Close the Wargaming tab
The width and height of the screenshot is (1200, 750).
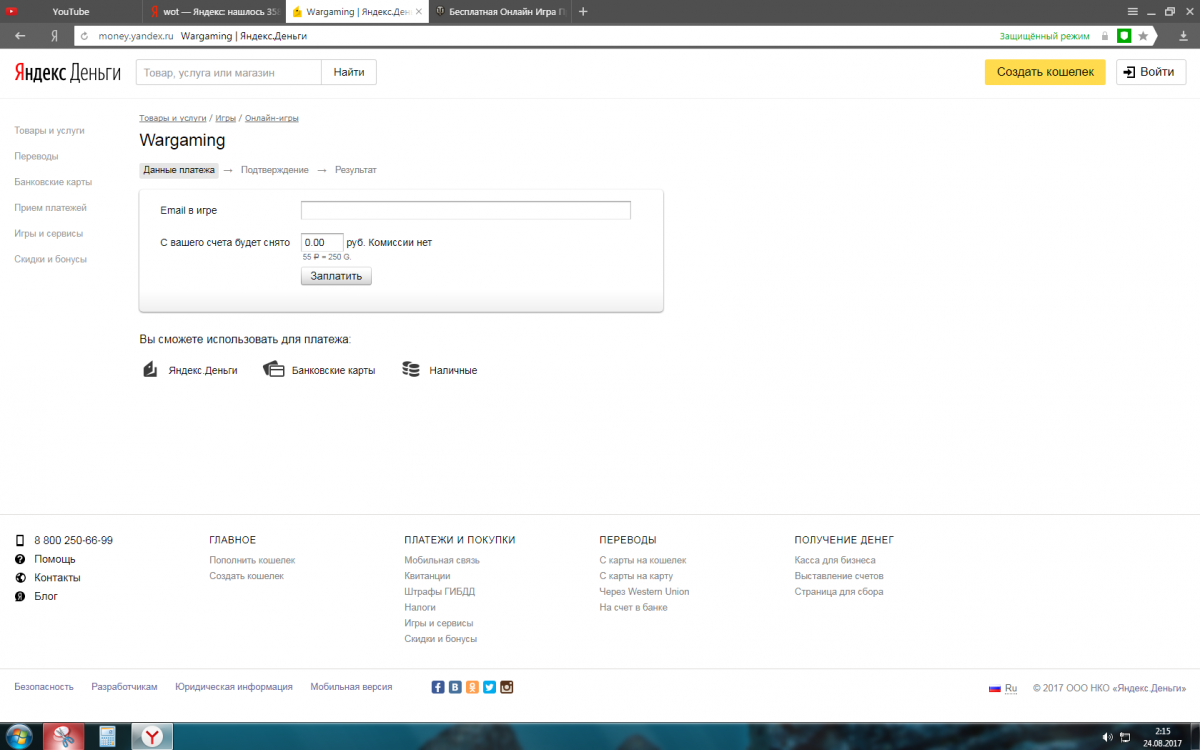point(418,11)
